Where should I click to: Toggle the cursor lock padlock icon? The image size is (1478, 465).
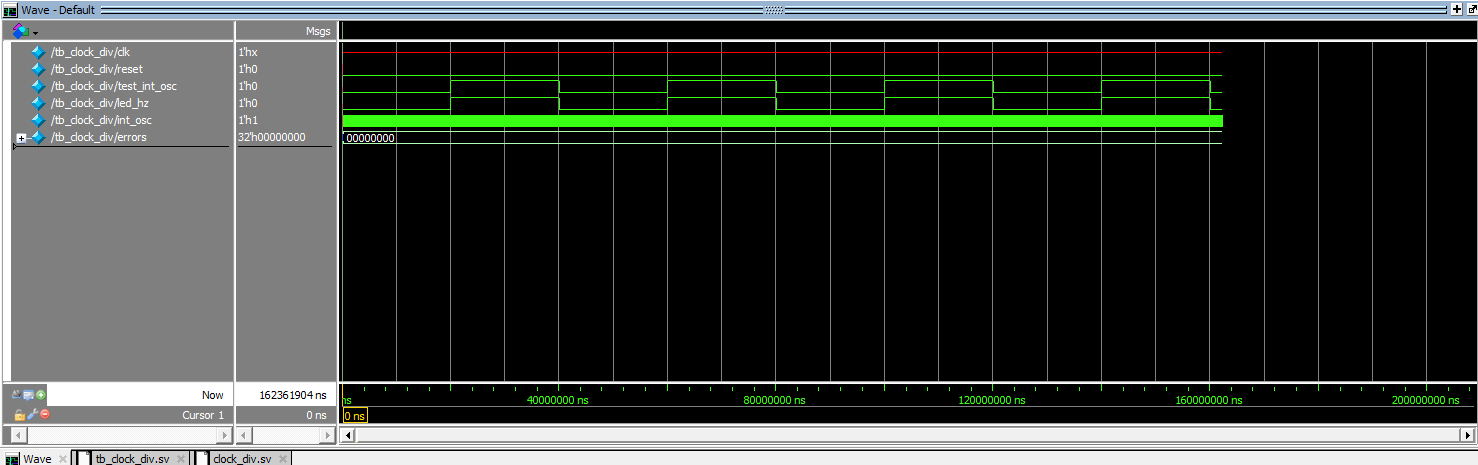(19, 415)
